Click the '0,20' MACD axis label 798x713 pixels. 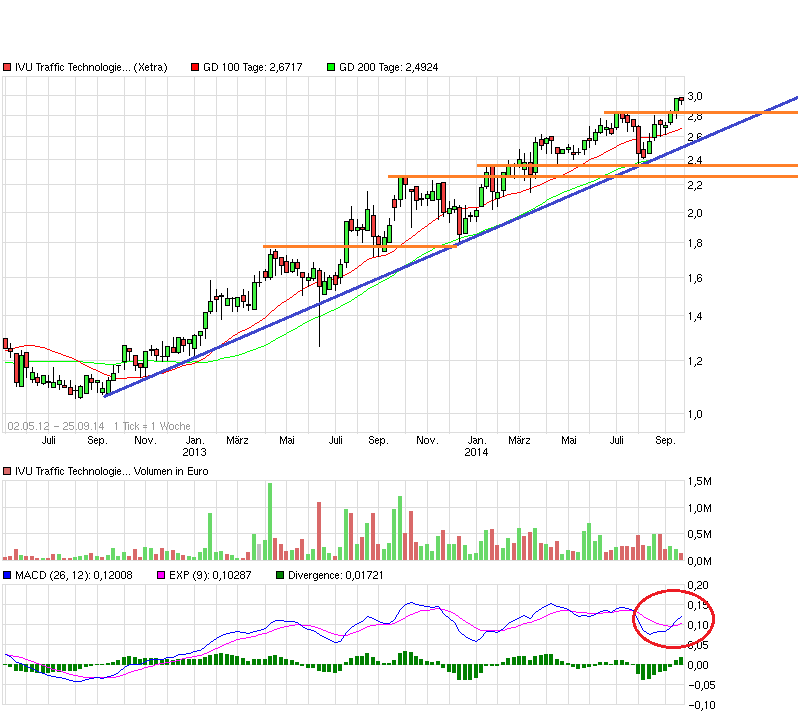point(698,585)
